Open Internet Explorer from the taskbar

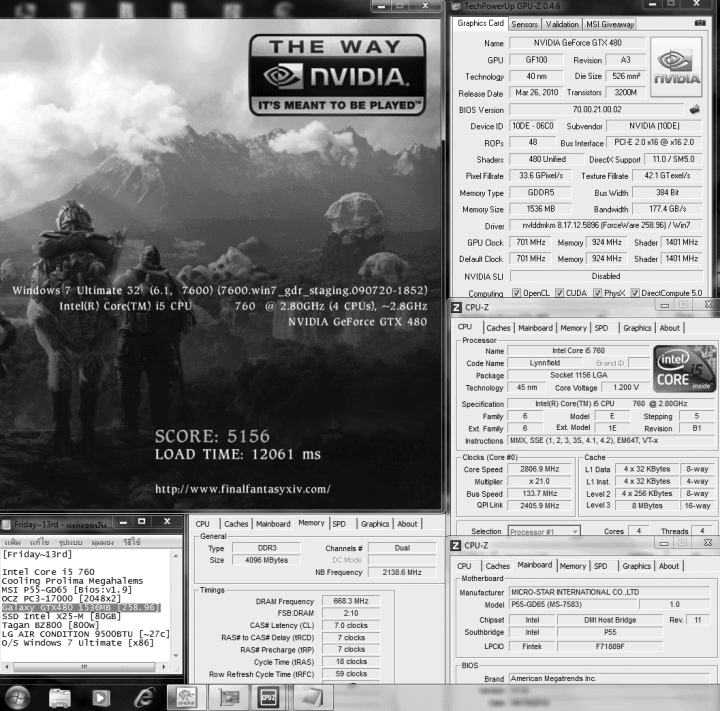pos(144,698)
